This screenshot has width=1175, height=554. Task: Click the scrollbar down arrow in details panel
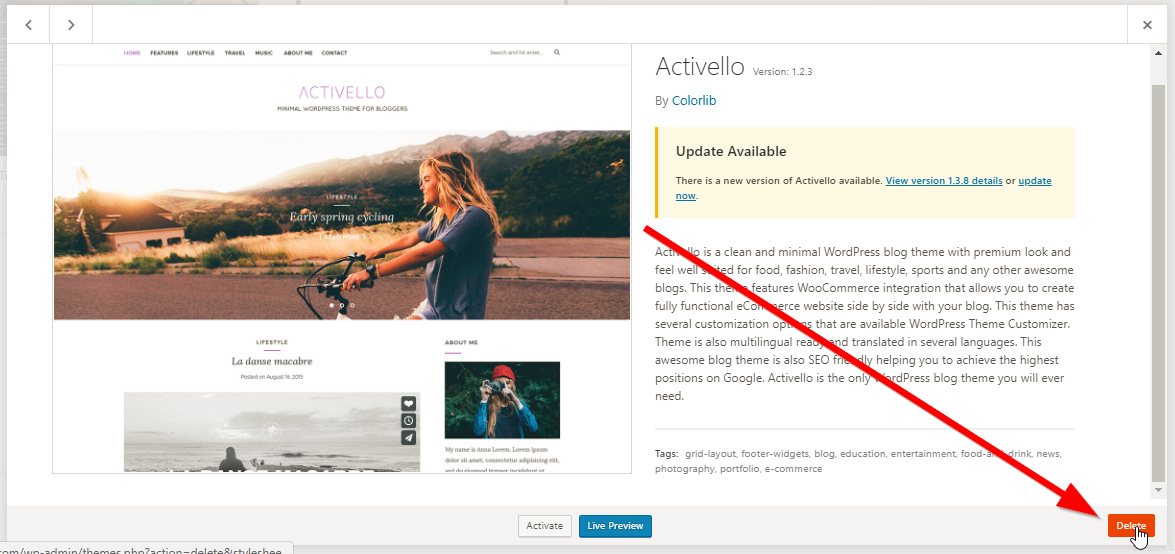(x=1159, y=489)
